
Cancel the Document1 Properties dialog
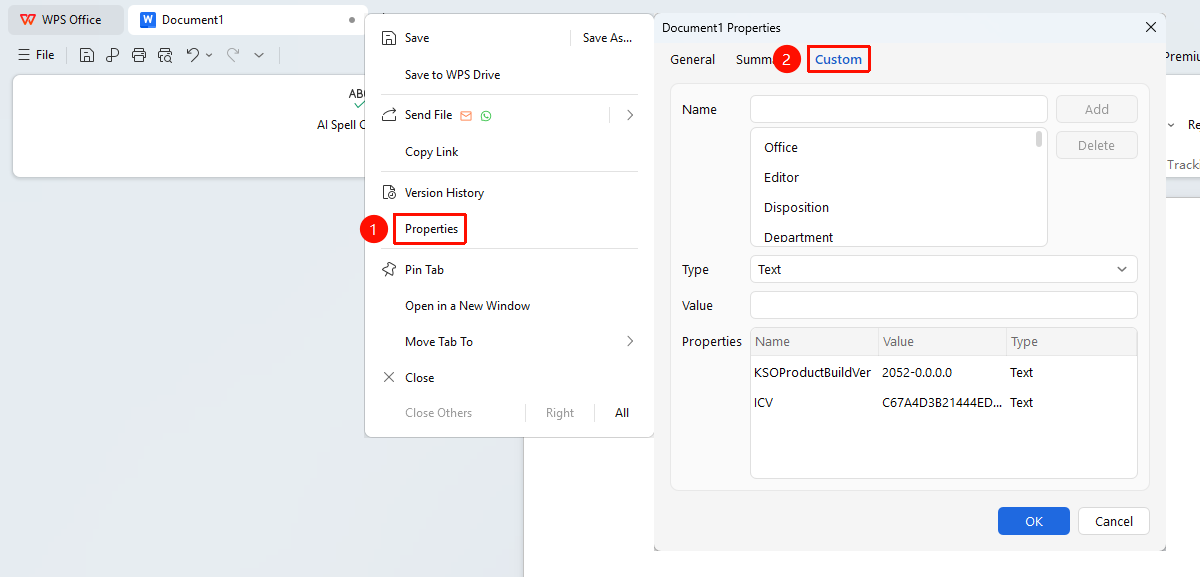(x=1114, y=521)
